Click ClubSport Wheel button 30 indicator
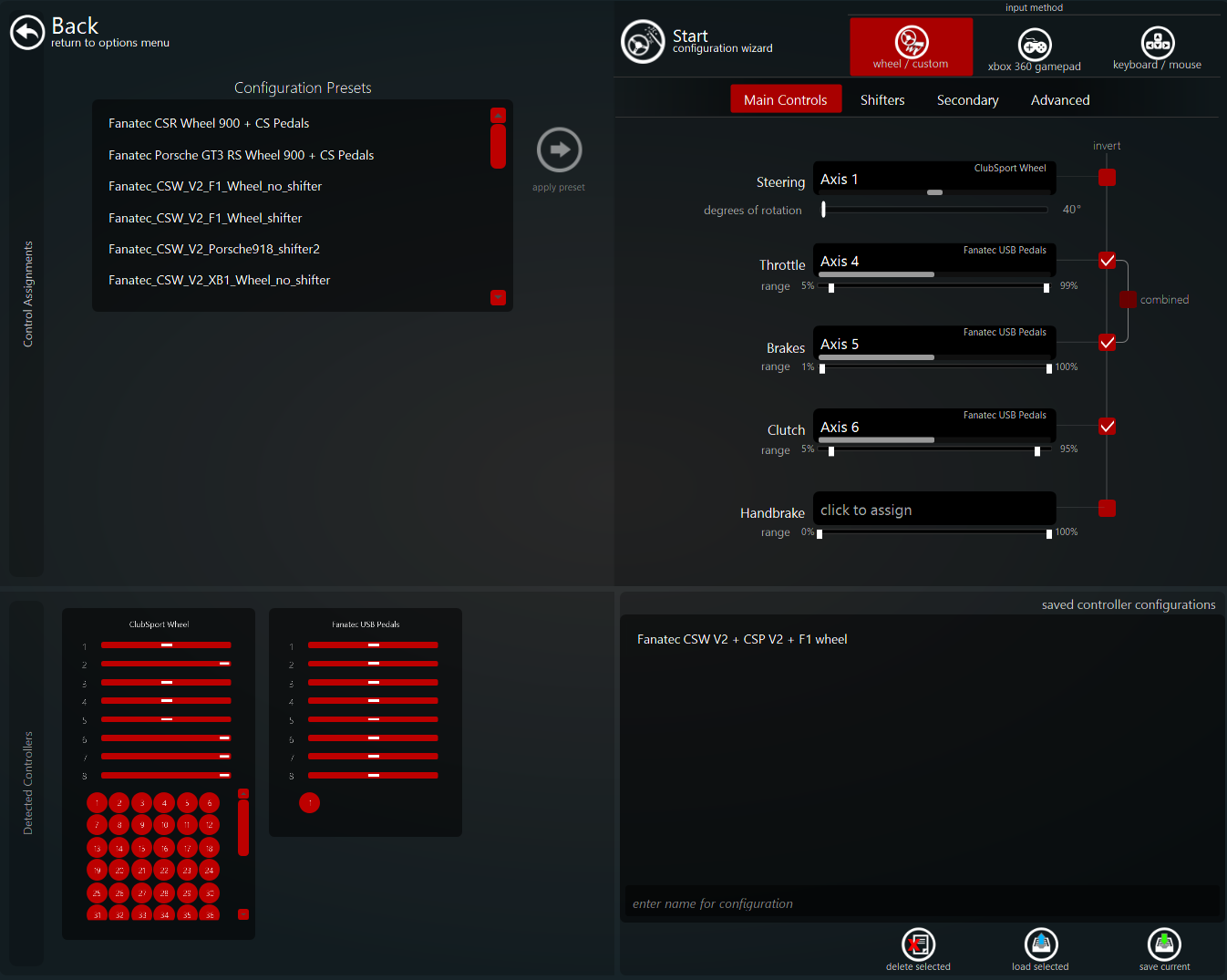 click(209, 893)
